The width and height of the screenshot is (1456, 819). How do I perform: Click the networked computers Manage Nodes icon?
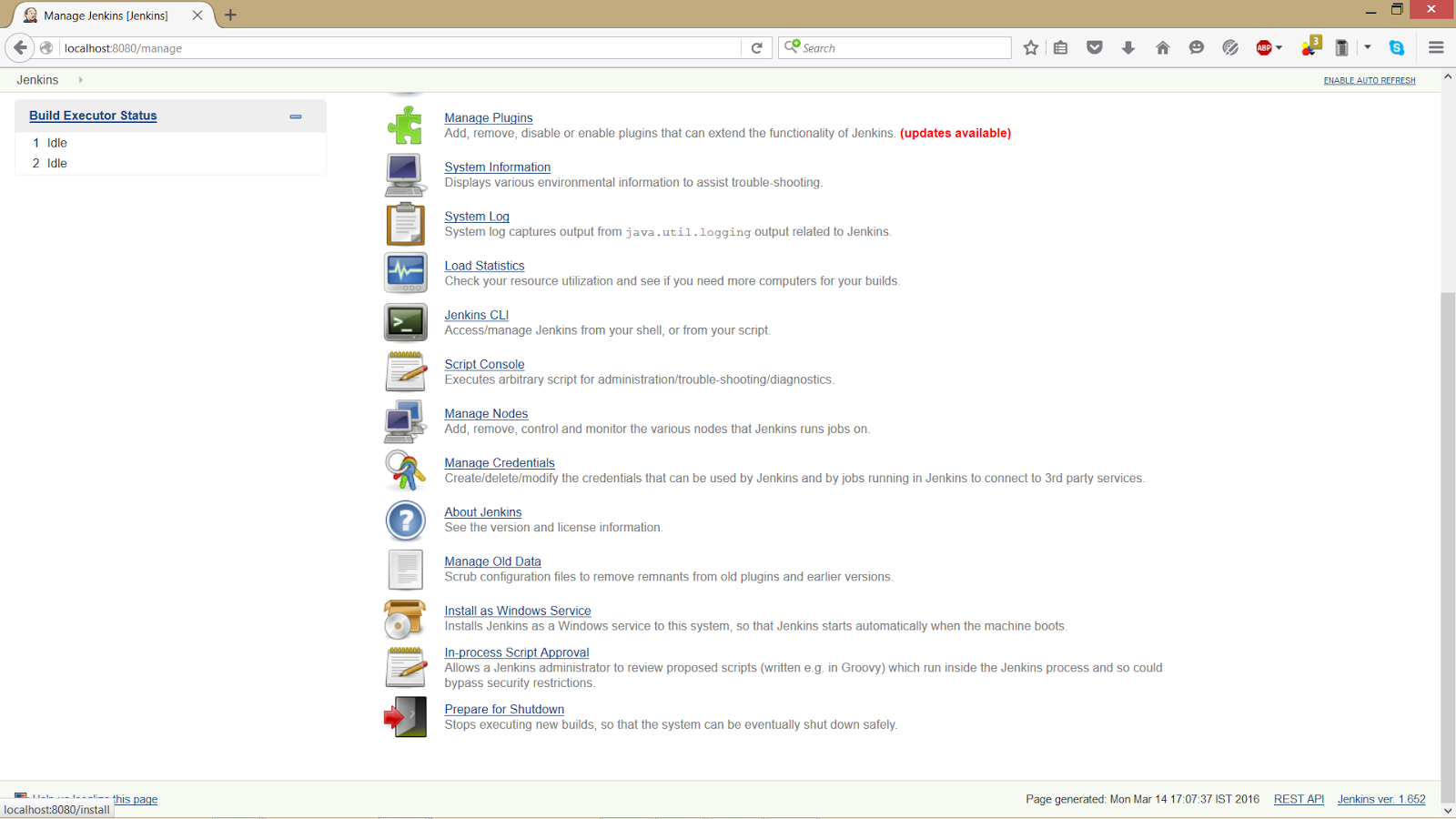[x=405, y=421]
